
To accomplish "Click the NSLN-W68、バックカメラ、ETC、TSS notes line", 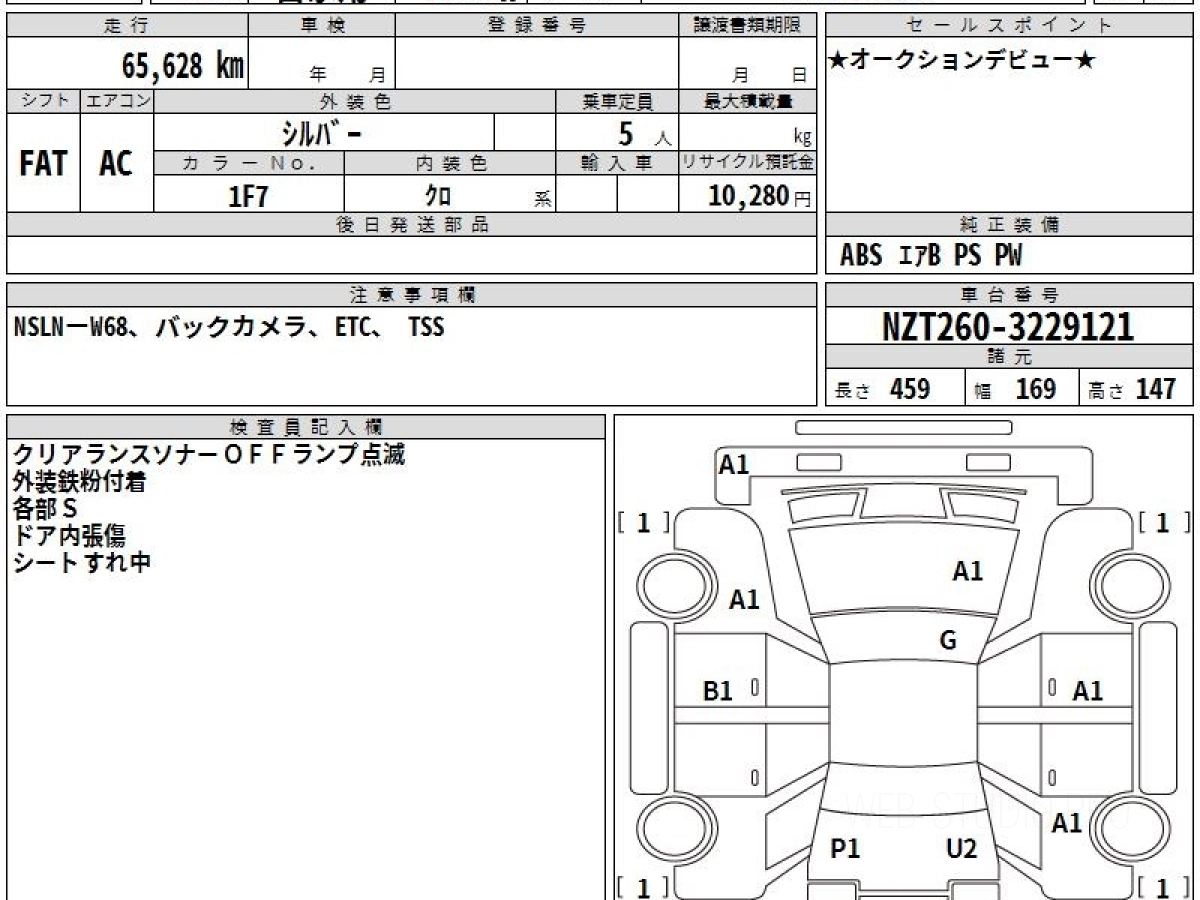I will (229, 327).
